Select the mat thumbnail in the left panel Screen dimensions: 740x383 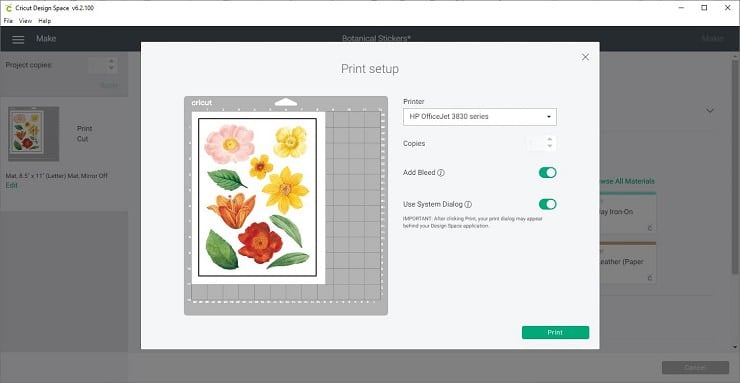click(34, 134)
